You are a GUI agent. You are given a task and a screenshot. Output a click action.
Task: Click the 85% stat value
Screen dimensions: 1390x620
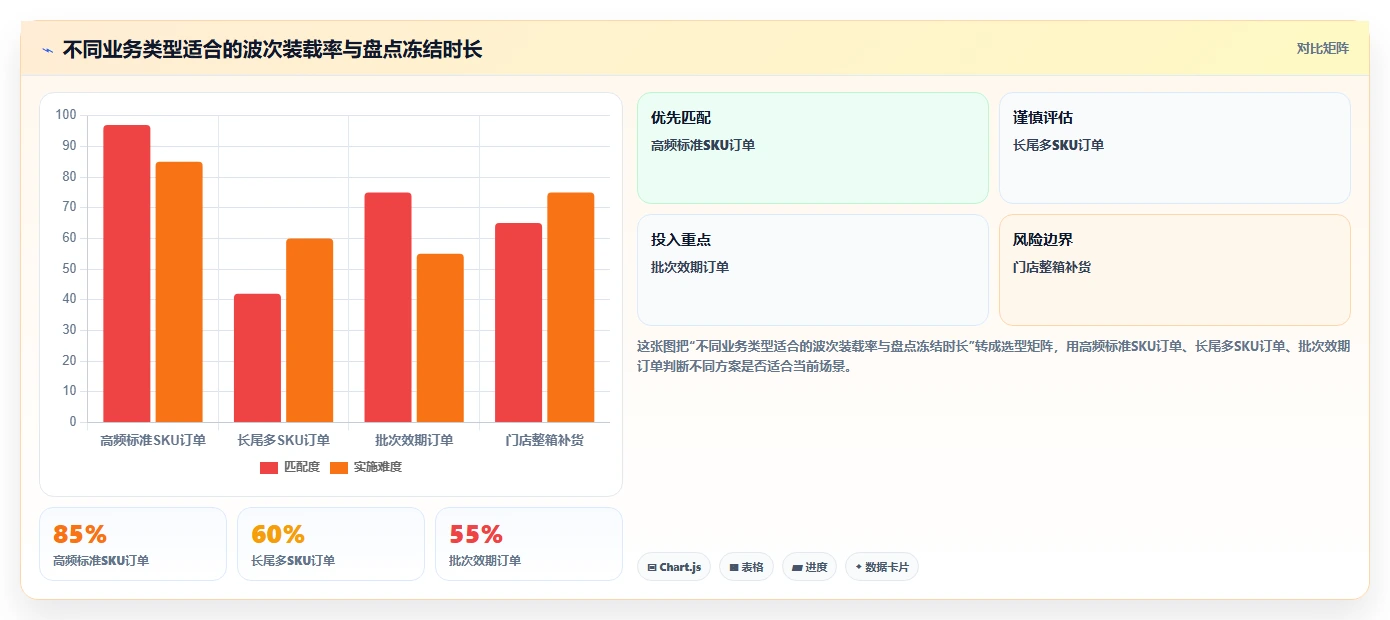coord(80,534)
